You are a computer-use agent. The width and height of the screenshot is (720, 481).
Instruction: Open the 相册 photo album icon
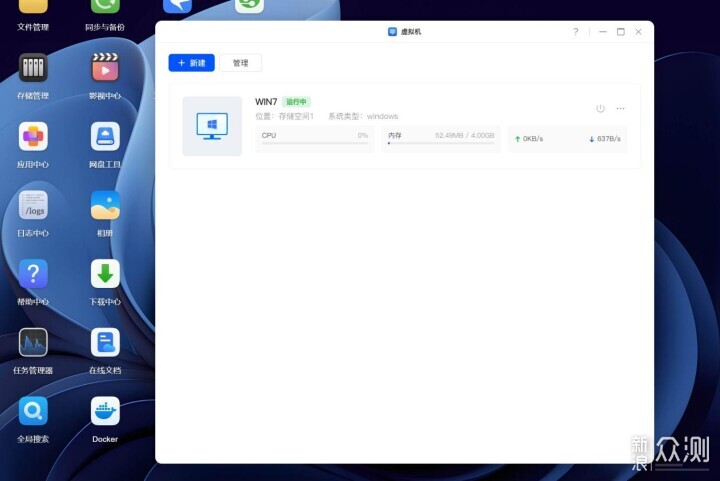[x=105, y=205]
